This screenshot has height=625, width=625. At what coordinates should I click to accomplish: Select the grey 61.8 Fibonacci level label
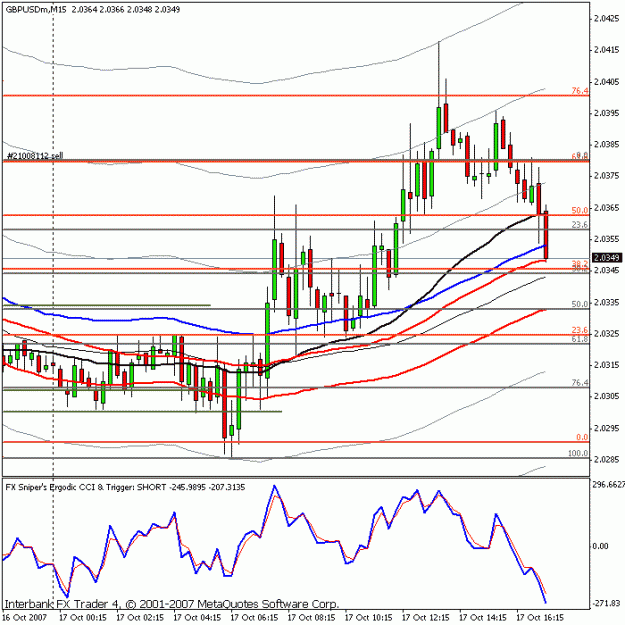tap(580, 339)
